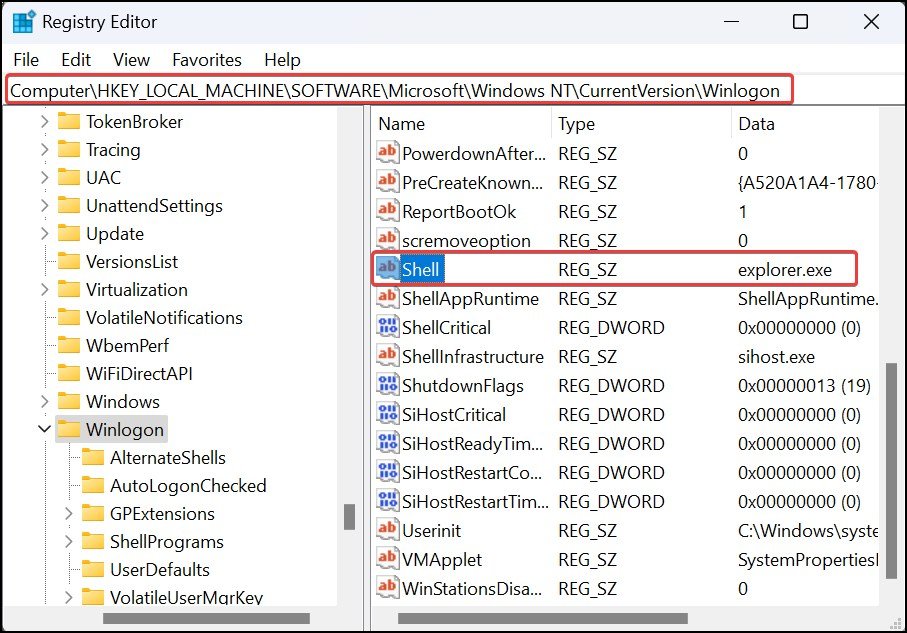Click the Winlogon folder icon in tree
The width and height of the screenshot is (907, 633).
coord(69,429)
